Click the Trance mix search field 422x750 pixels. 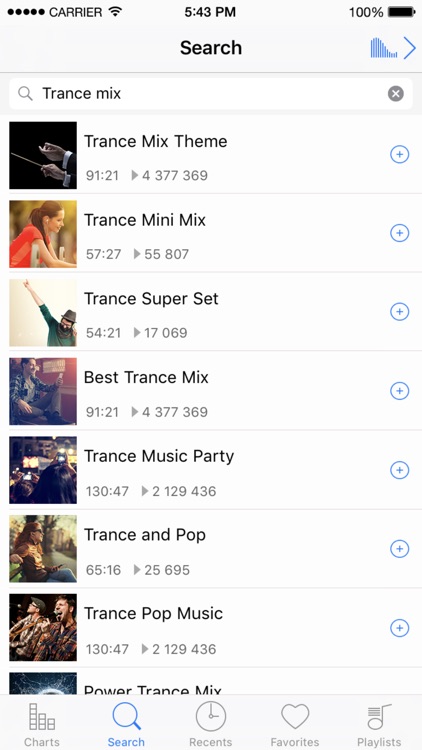pyautogui.click(x=211, y=94)
